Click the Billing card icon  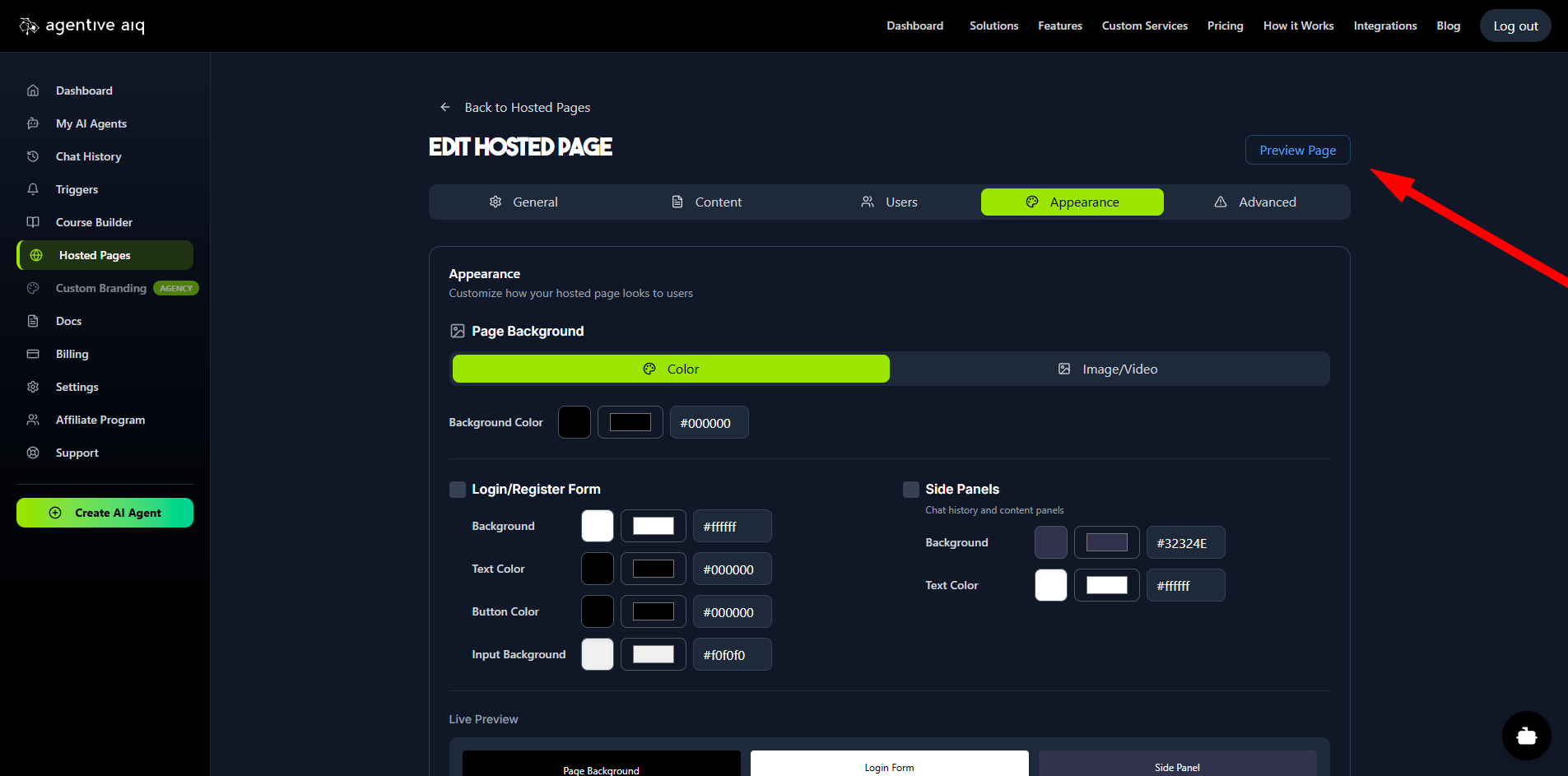(33, 354)
